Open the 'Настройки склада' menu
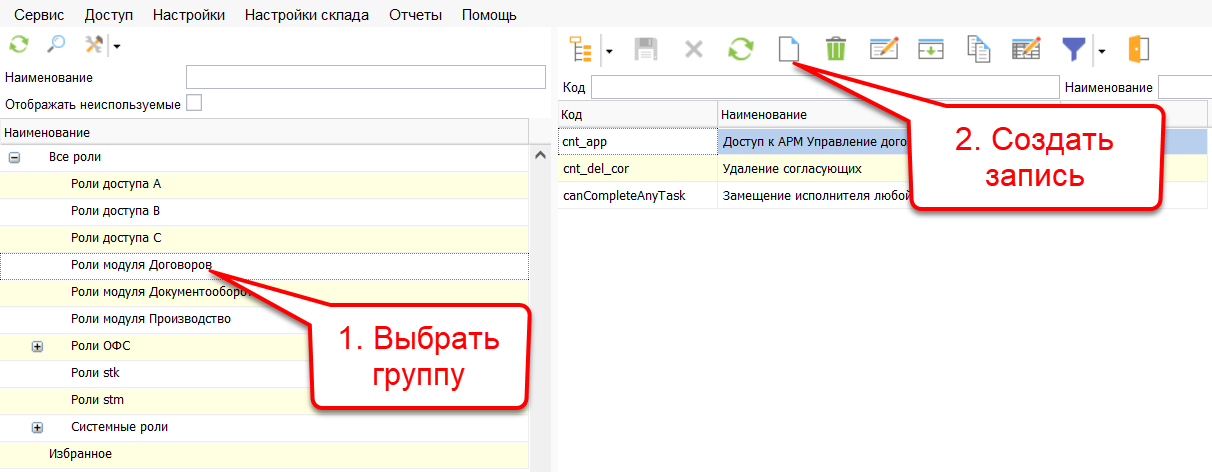The image size is (1212, 472). click(306, 15)
